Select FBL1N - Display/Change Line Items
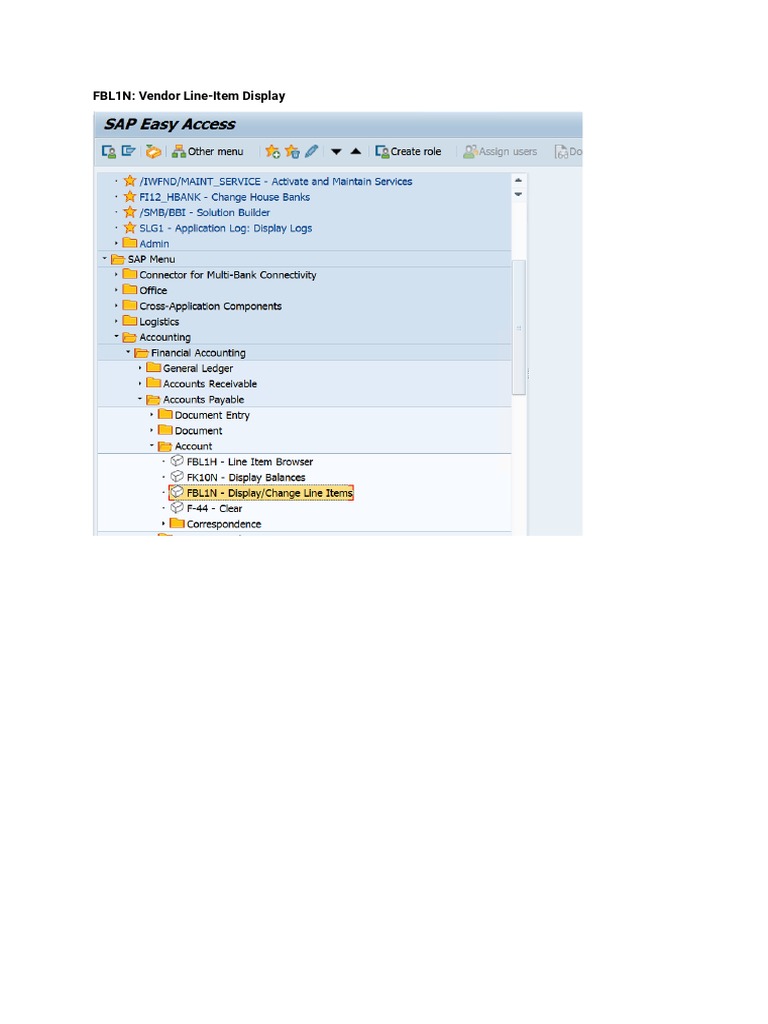Screen dimensions: 768x1024 click(261, 493)
